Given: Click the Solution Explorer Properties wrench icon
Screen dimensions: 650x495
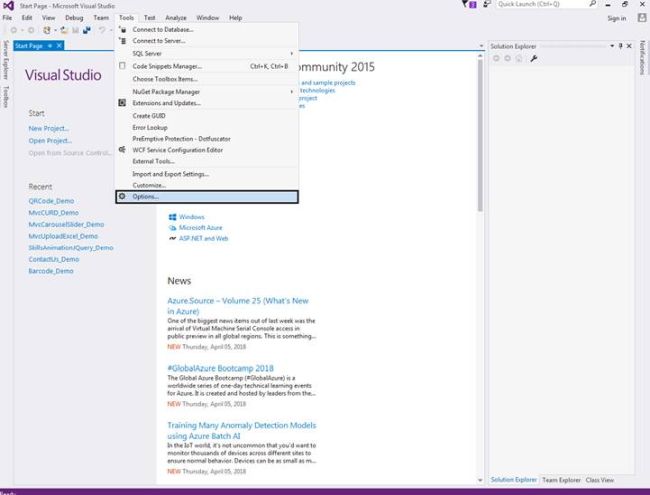Looking at the screenshot, I should (534, 58).
